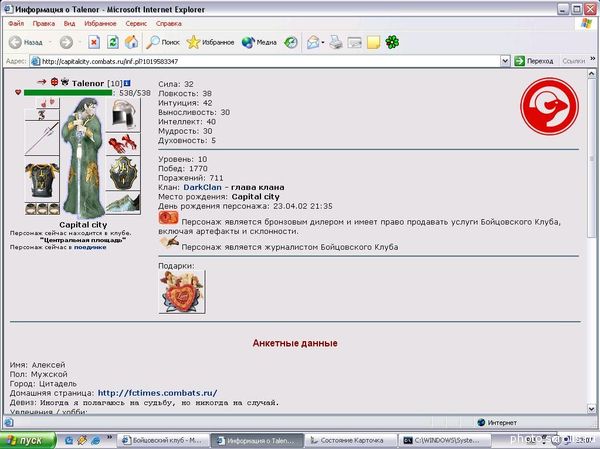The image size is (600, 449).
Task: Expand the Forward button history dropdown
Action: [80, 42]
